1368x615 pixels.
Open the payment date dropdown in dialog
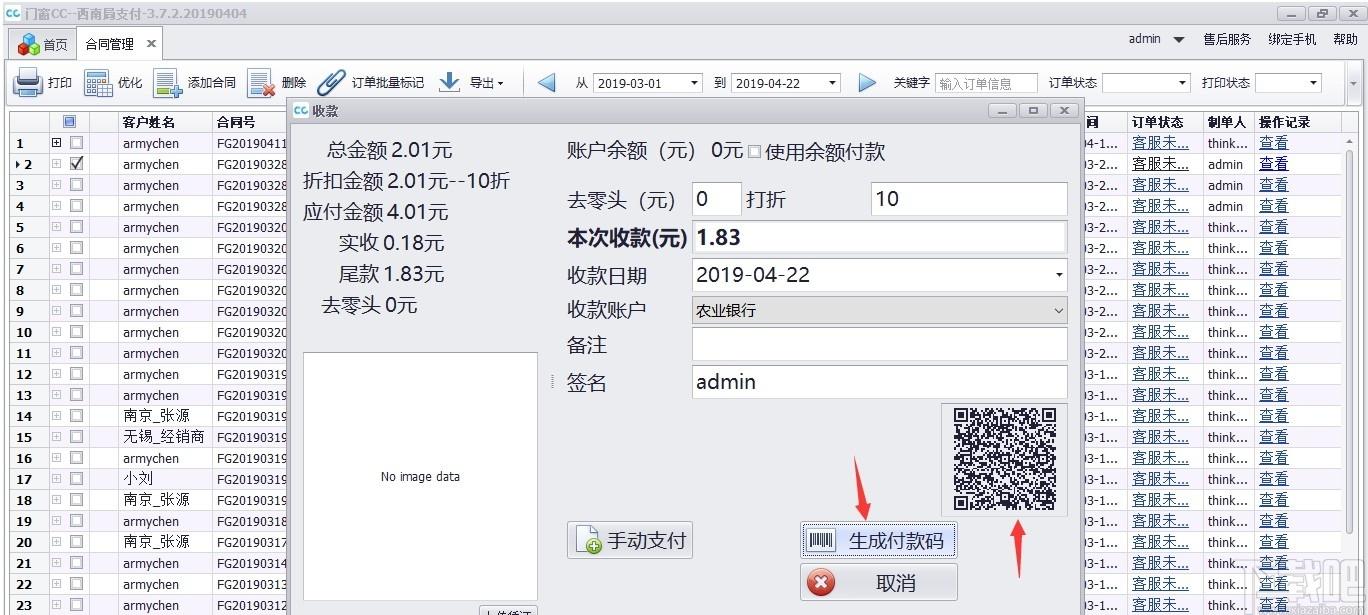(x=1058, y=275)
